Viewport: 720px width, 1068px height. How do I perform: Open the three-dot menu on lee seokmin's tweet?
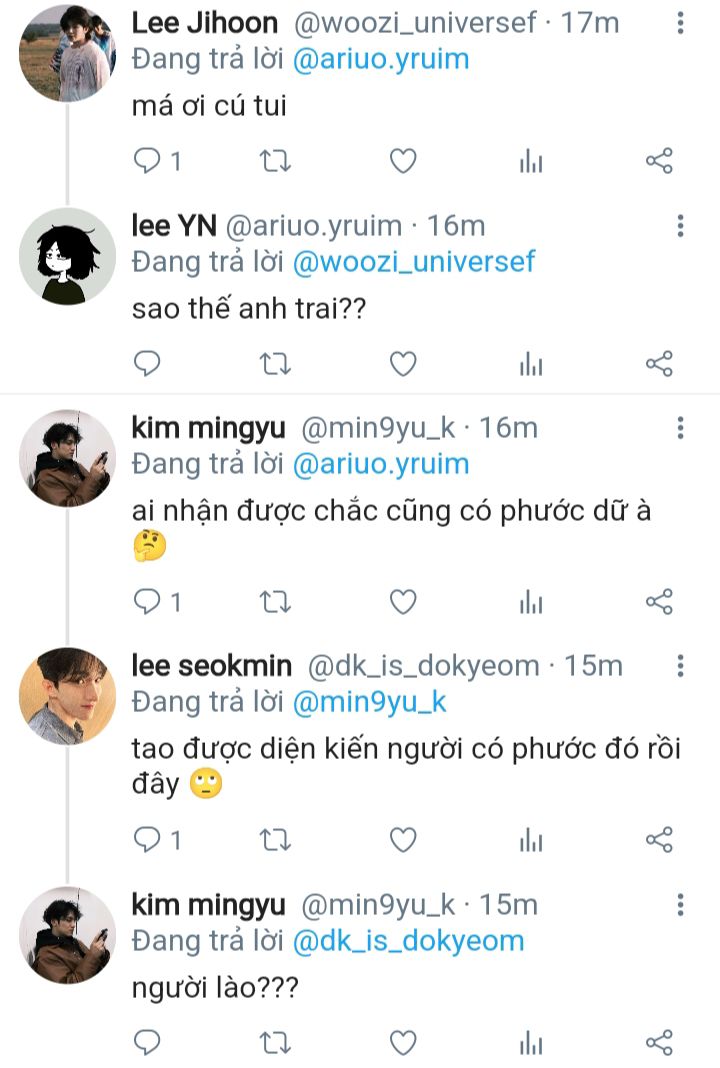[680, 666]
